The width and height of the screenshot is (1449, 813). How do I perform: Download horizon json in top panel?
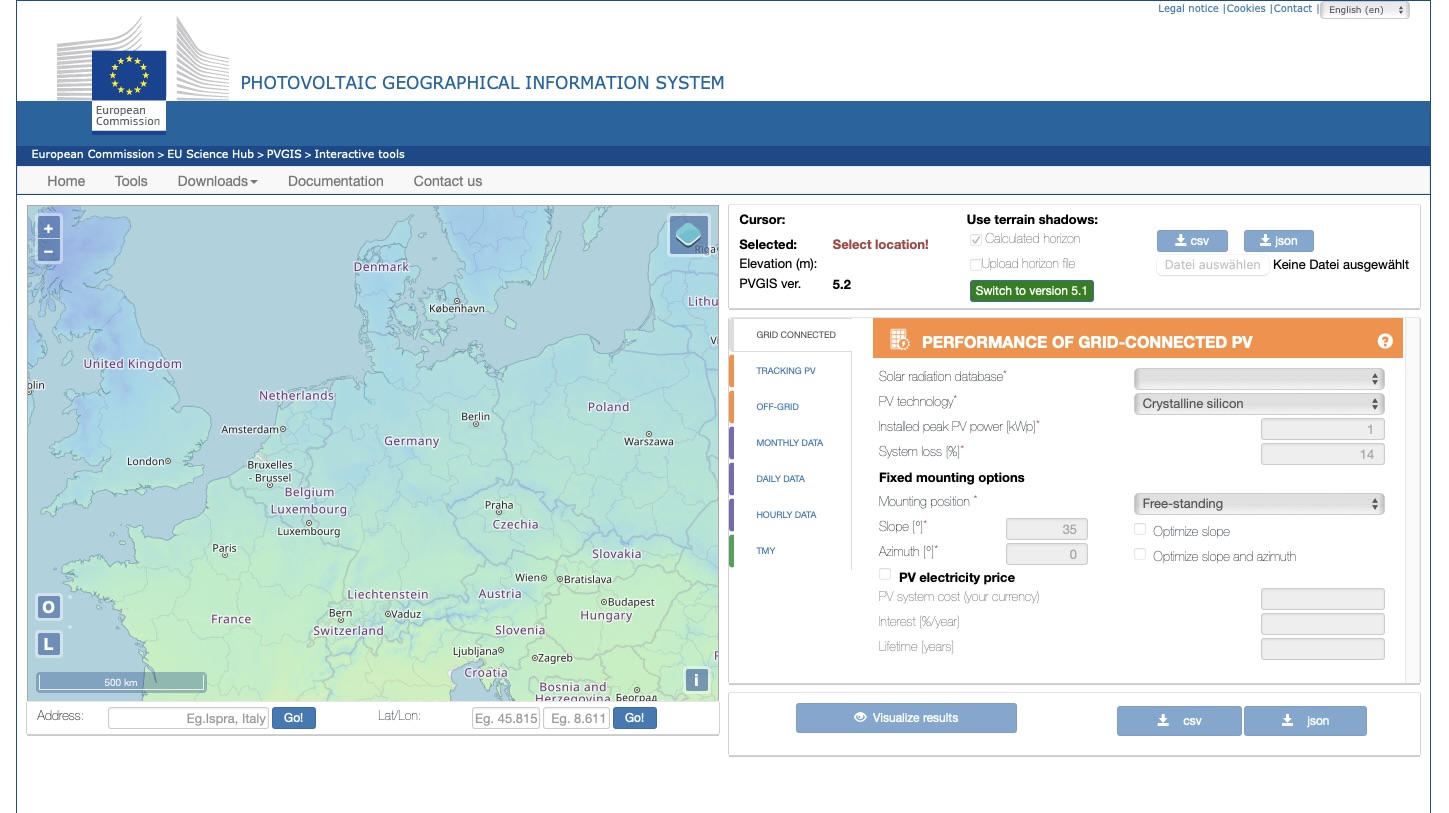pos(1279,241)
